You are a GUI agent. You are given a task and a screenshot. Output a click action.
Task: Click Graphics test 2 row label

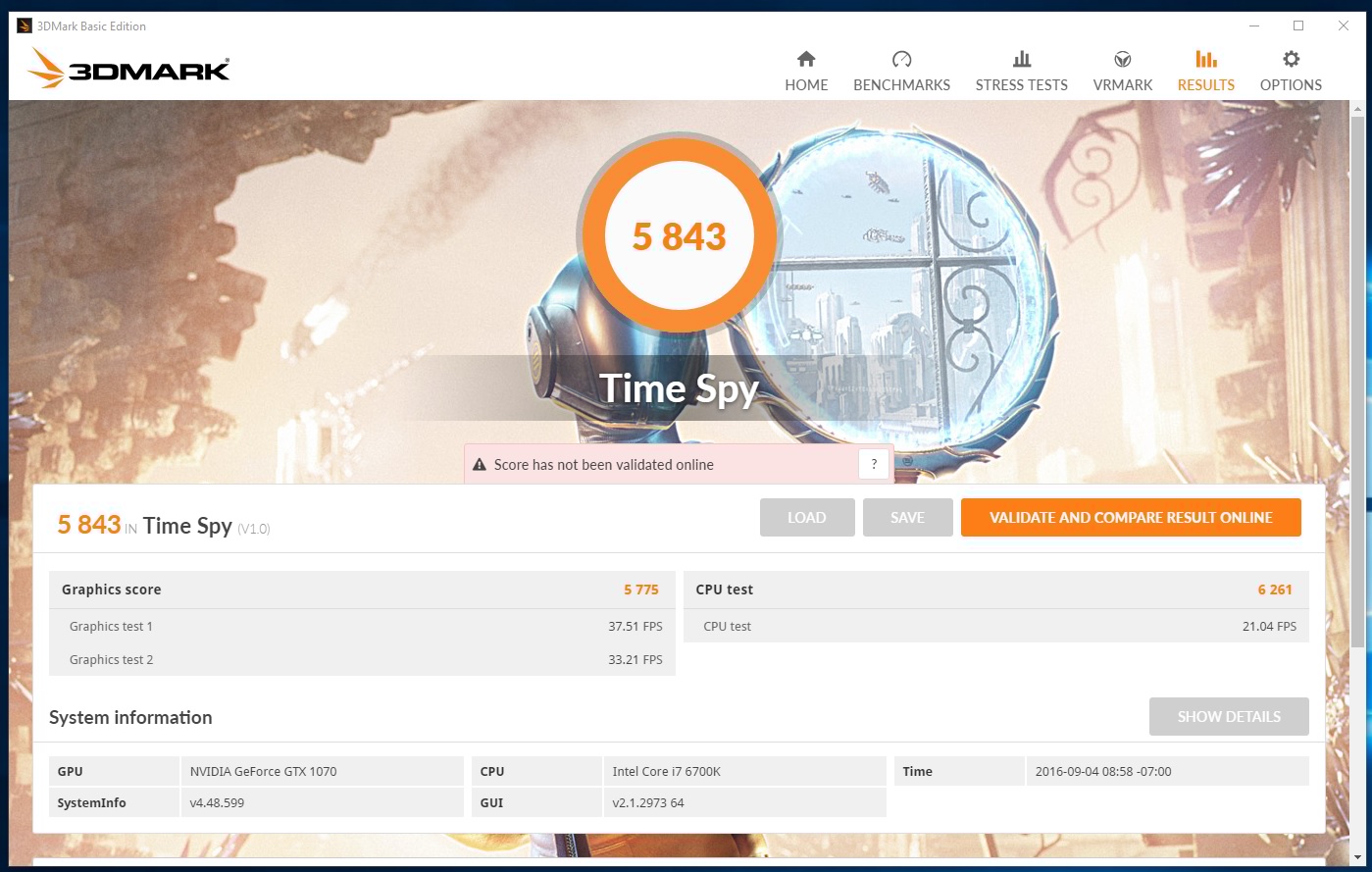coord(111,660)
